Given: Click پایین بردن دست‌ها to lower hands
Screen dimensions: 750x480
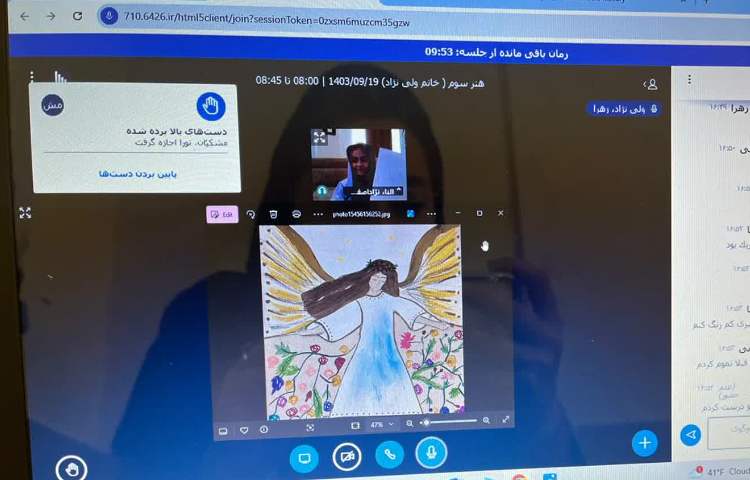Looking at the screenshot, I should pyautogui.click(x=138, y=174).
